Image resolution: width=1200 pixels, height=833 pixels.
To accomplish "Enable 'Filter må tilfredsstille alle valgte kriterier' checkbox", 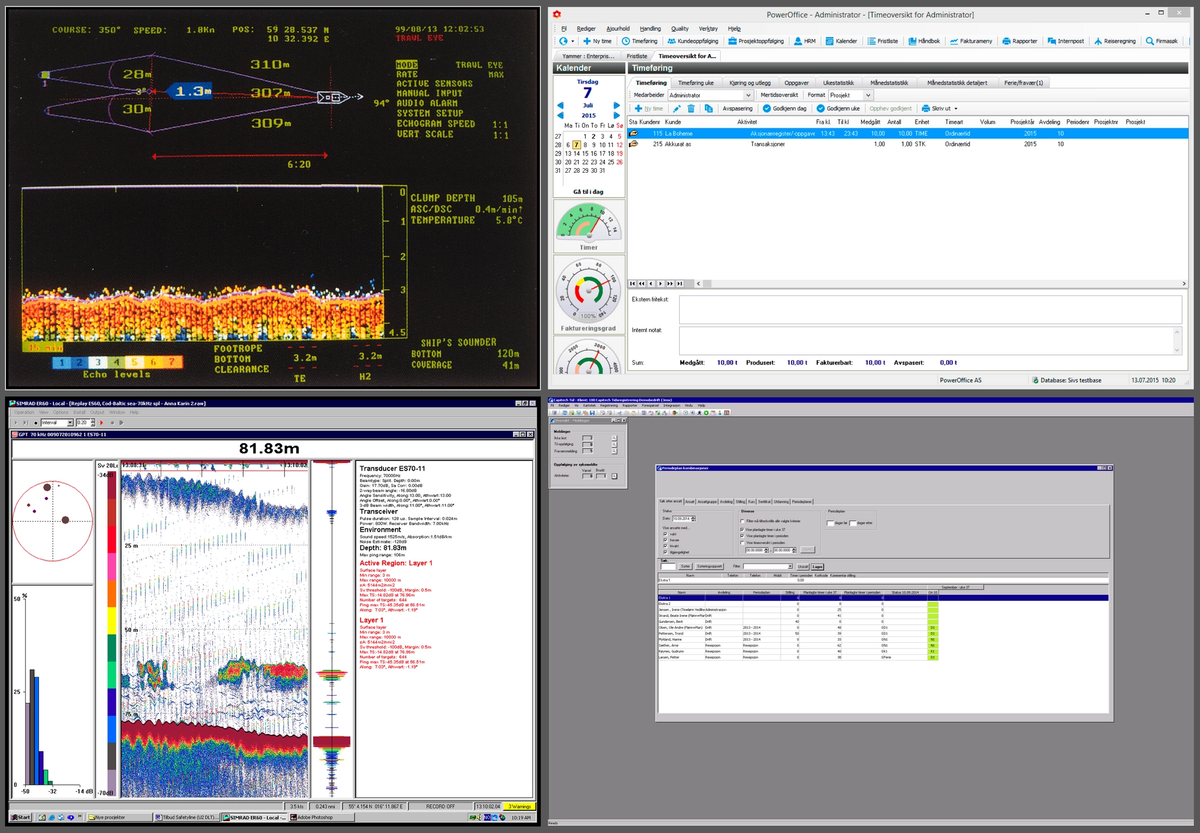I will 742,521.
